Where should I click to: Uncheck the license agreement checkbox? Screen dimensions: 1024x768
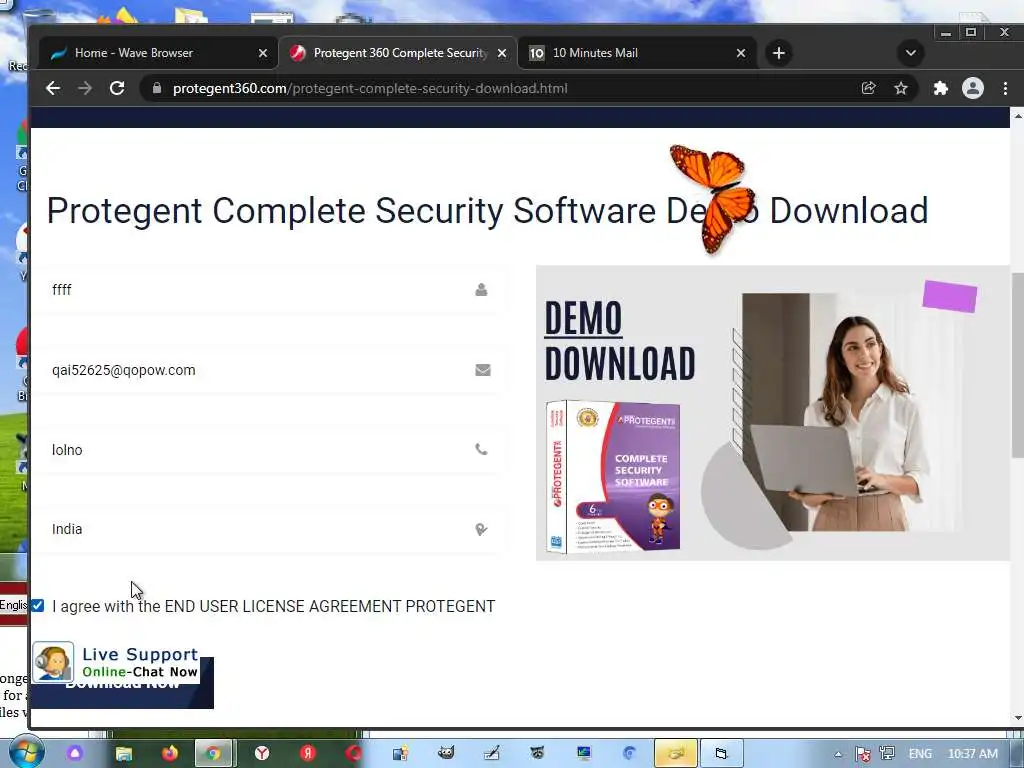click(38, 605)
